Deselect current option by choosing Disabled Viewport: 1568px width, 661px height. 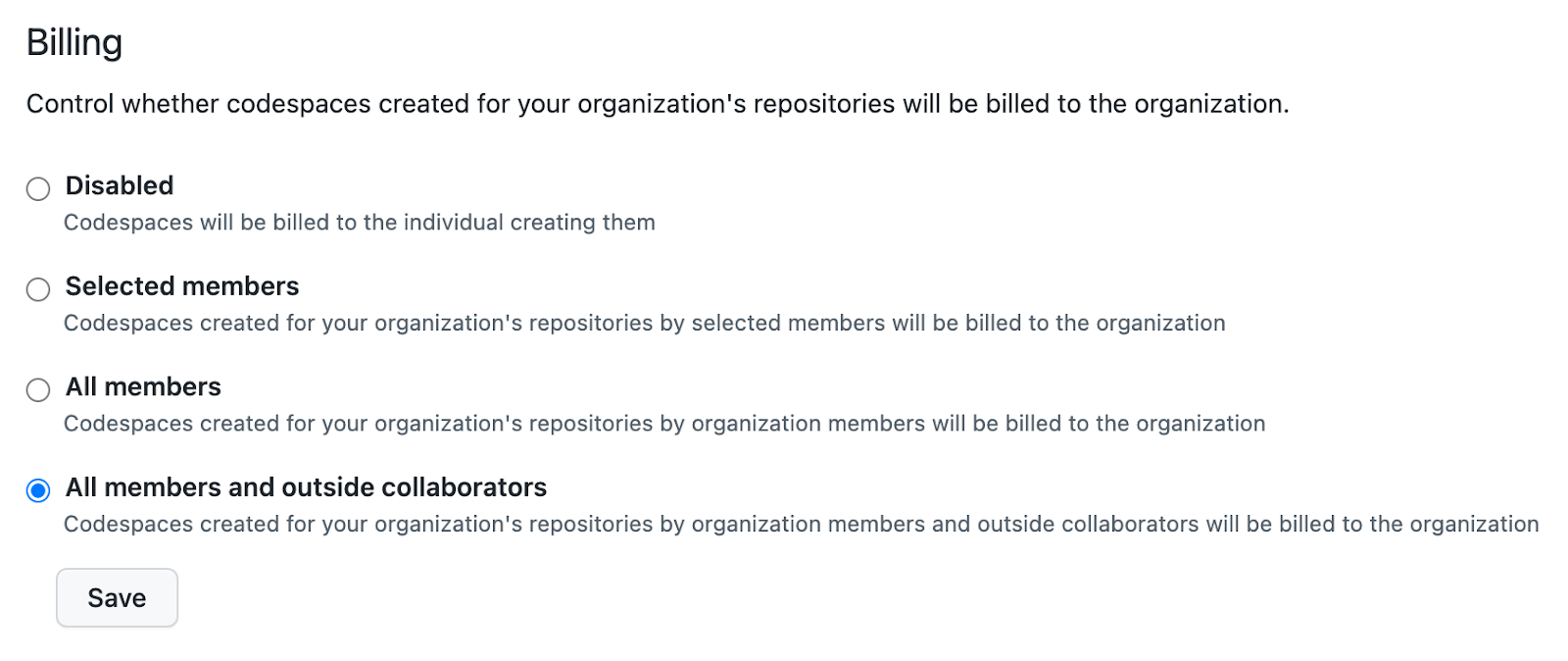point(37,188)
